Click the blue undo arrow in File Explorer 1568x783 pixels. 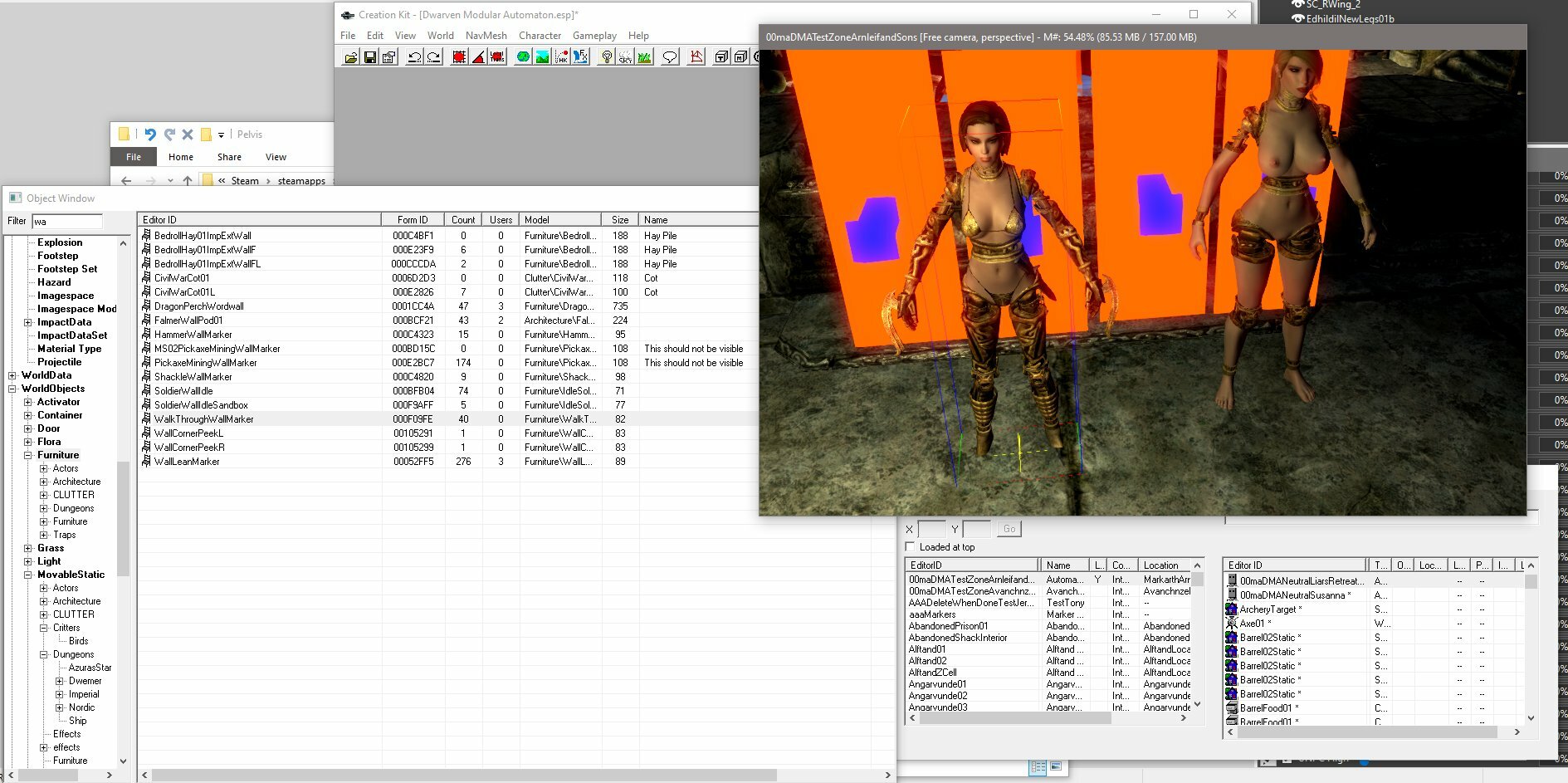[150, 135]
